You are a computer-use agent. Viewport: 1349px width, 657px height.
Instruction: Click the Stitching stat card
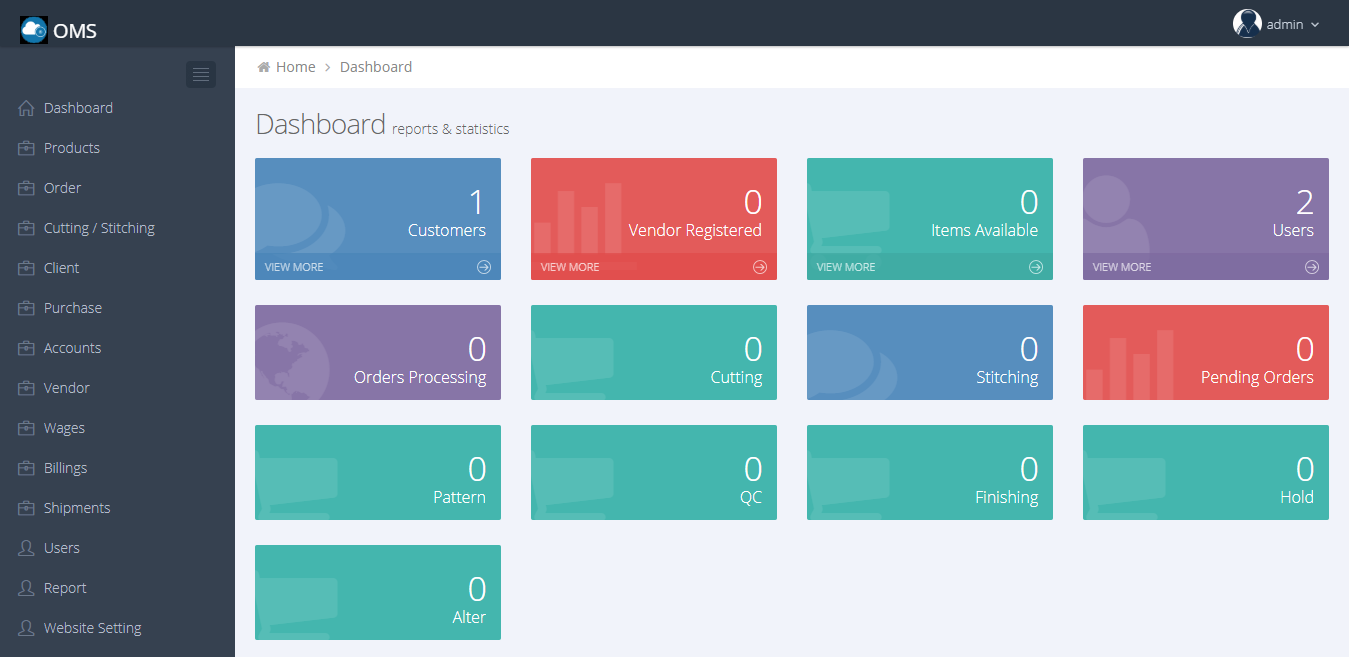click(930, 352)
